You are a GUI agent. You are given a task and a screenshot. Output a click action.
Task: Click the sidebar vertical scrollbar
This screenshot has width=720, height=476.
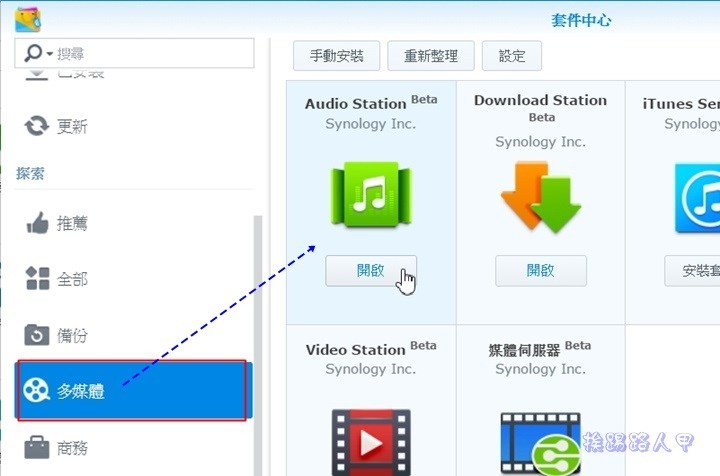(x=258, y=345)
